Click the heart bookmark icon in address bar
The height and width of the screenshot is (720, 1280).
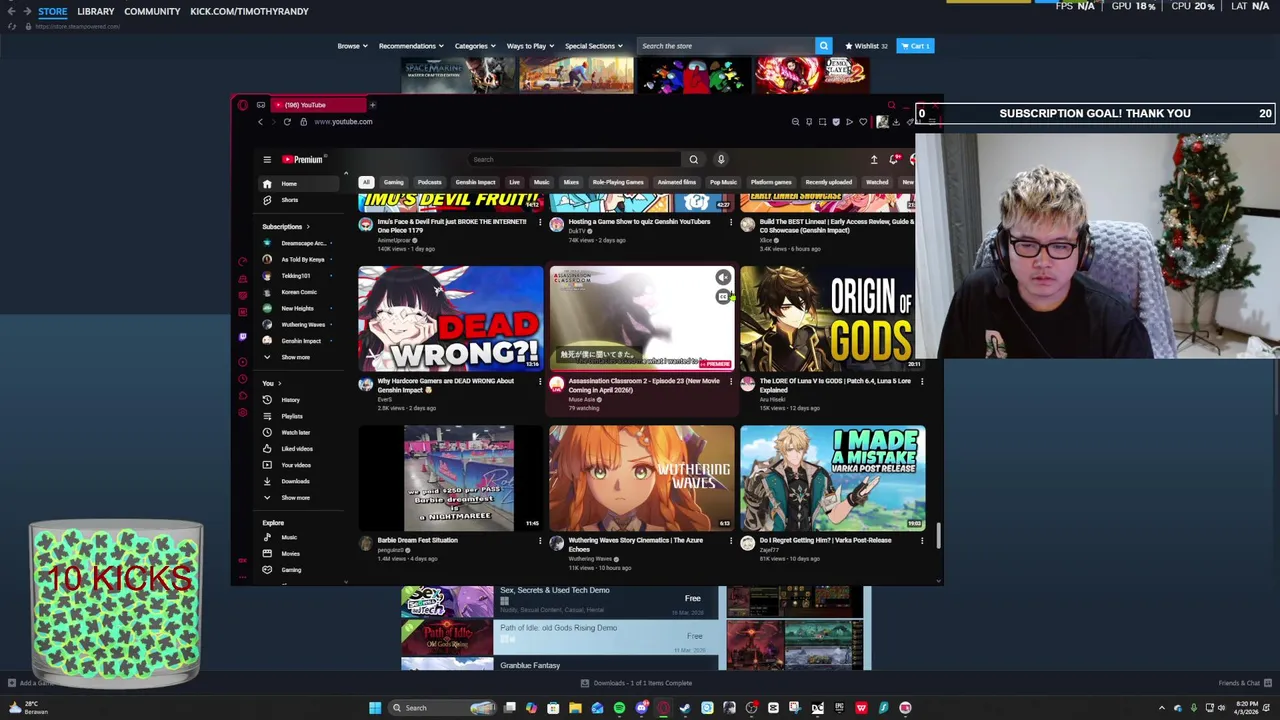click(863, 122)
